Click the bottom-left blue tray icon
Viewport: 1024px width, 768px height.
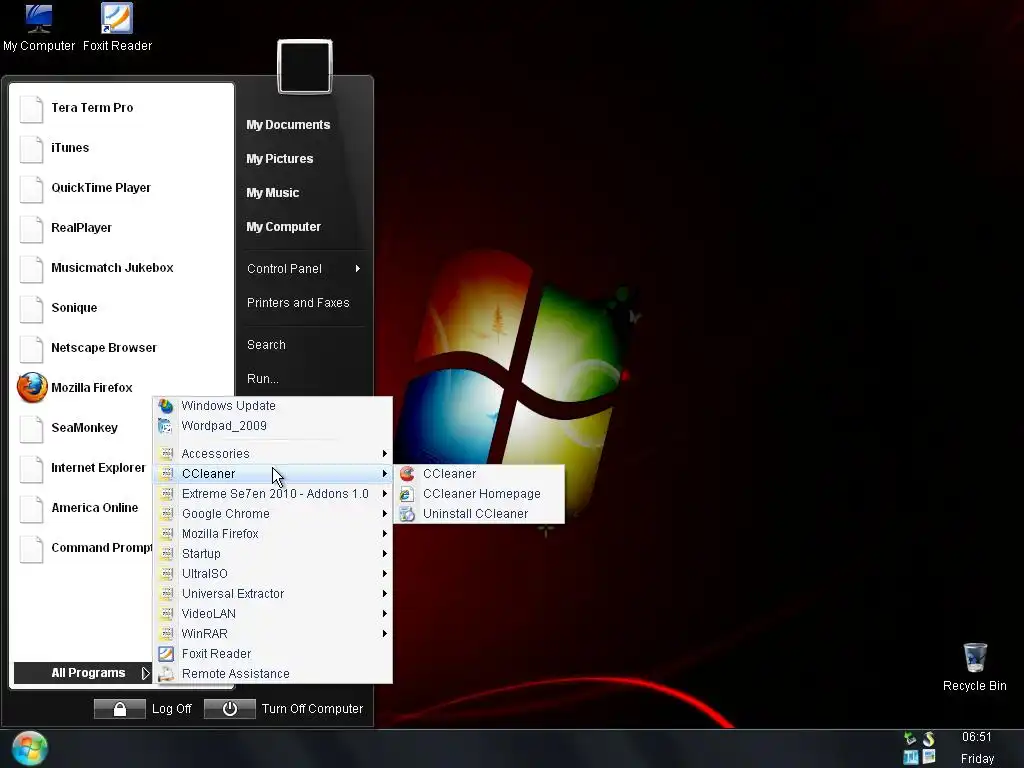[x=910, y=758]
